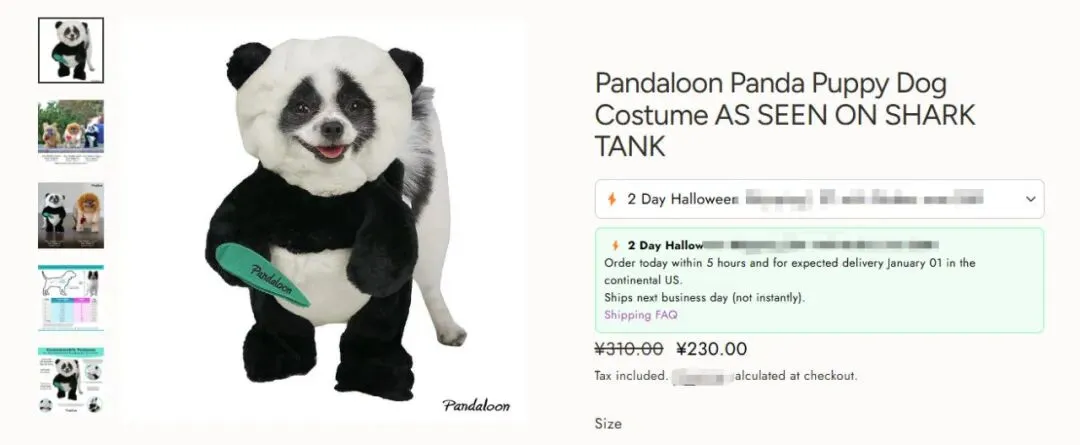The image size is (1080, 445).
Task: Click the dropdown chevron arrow
Action: pos(1030,199)
